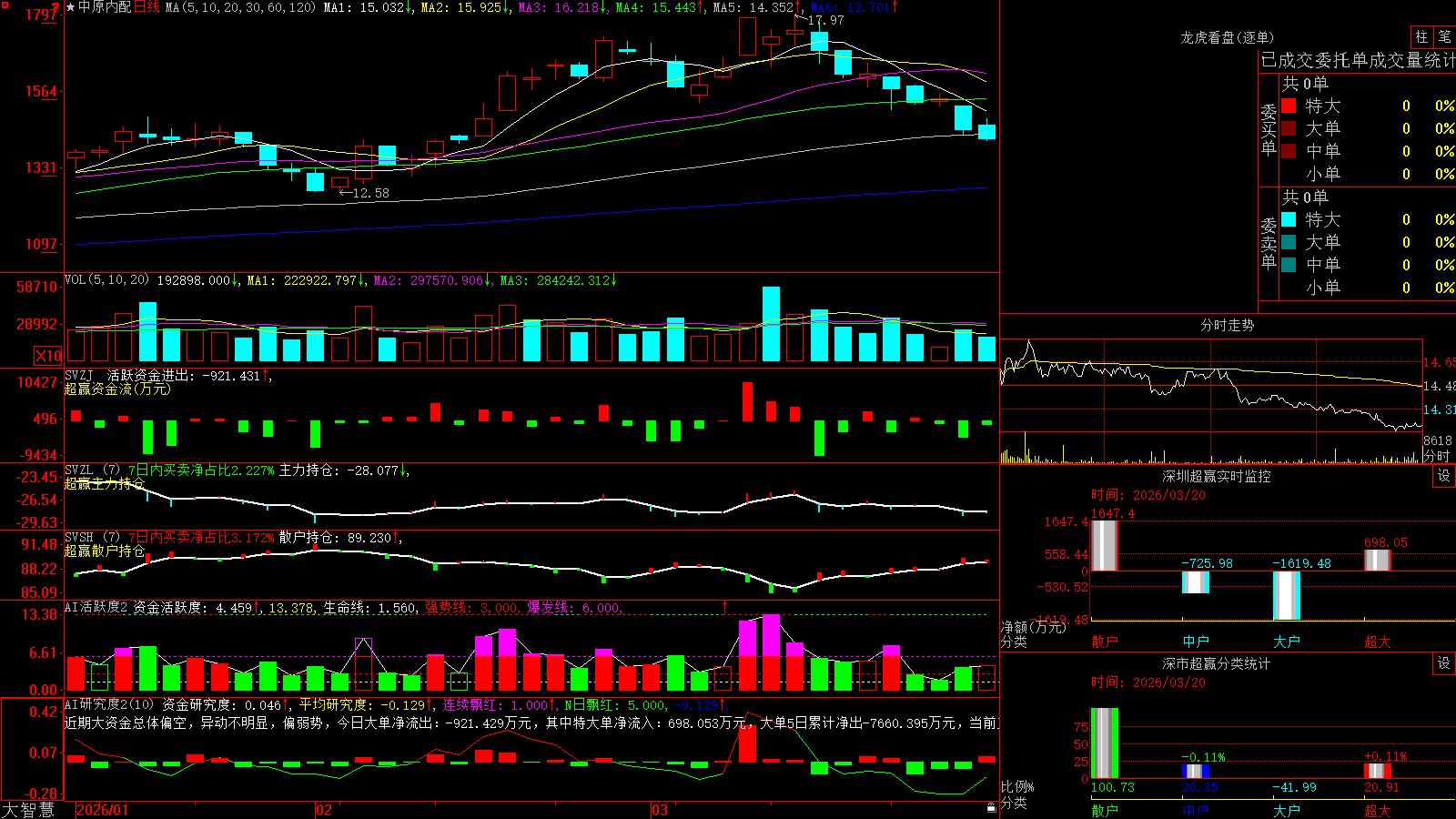Click the 17.97 high price annotation
Image resolution: width=1456 pixels, height=819 pixels.
point(825,20)
